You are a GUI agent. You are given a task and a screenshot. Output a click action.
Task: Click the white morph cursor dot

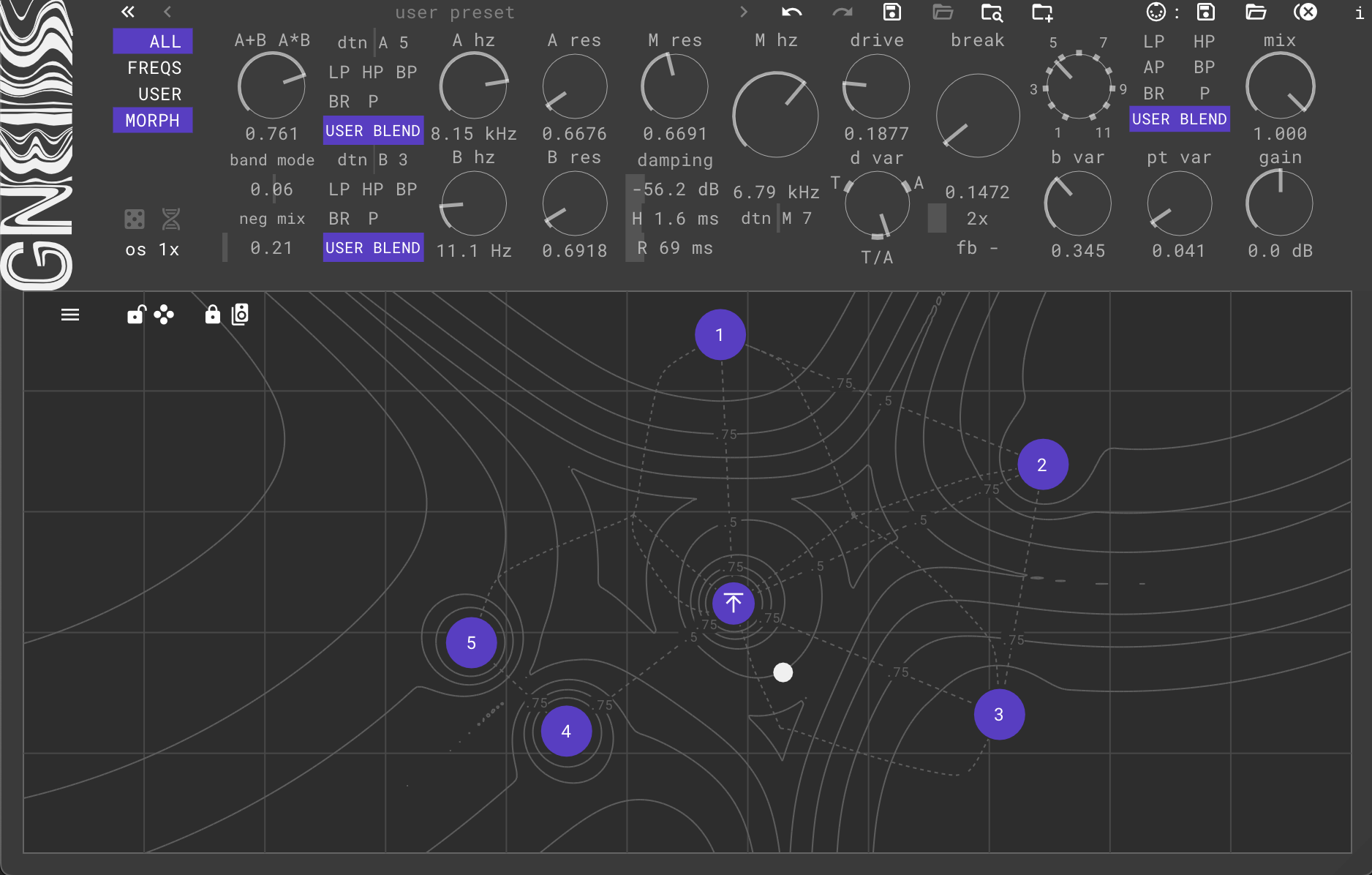point(783,672)
